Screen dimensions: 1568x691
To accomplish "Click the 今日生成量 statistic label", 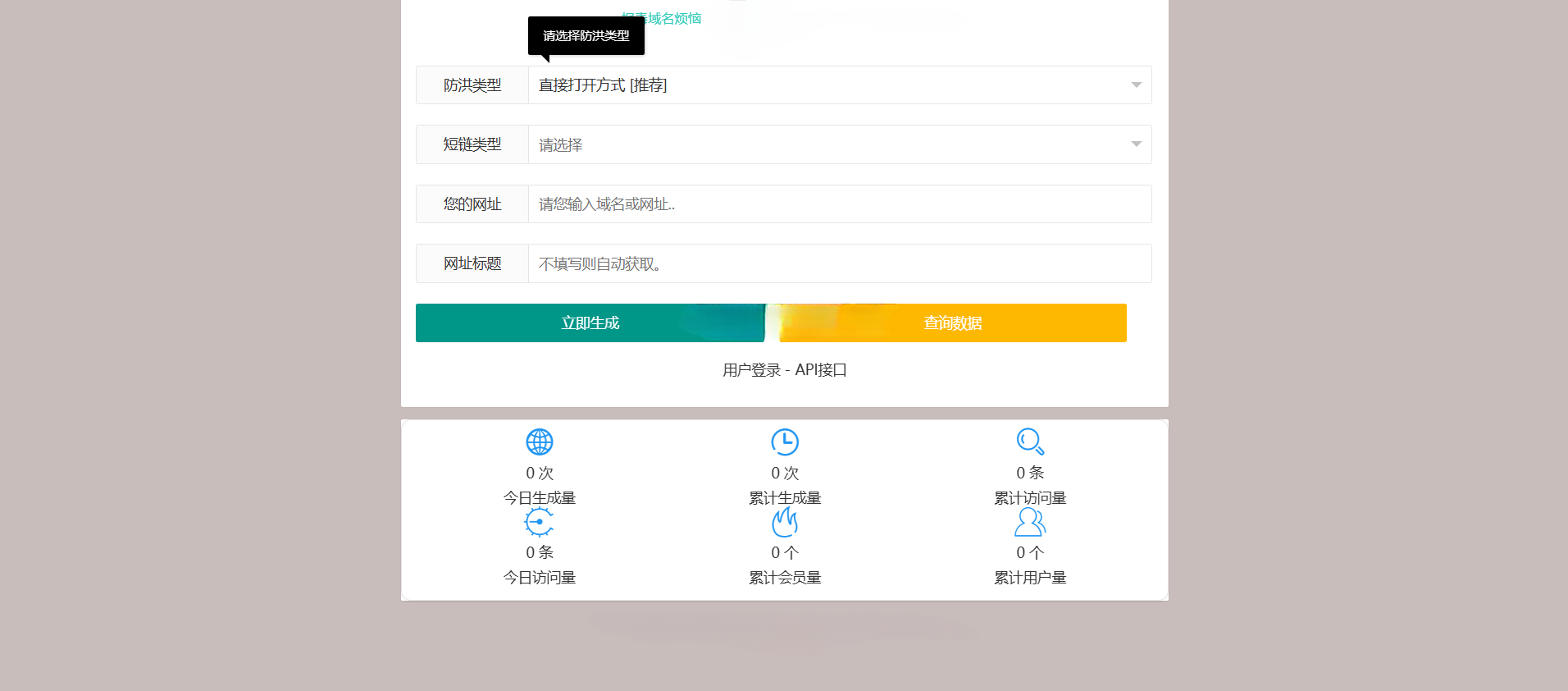I will pyautogui.click(x=539, y=498).
